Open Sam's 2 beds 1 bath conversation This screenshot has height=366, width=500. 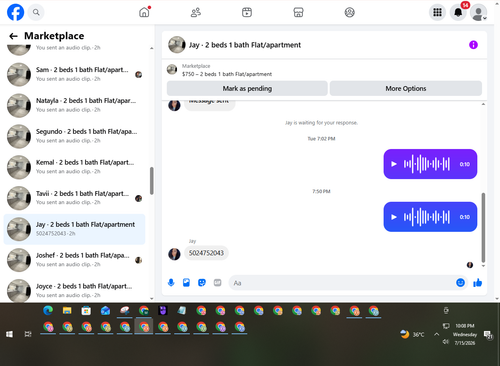pyautogui.click(x=74, y=74)
